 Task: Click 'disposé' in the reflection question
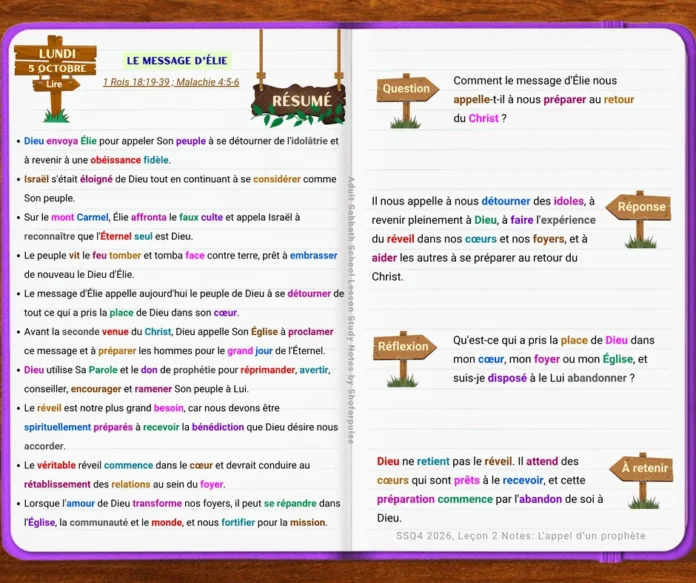click(507, 378)
